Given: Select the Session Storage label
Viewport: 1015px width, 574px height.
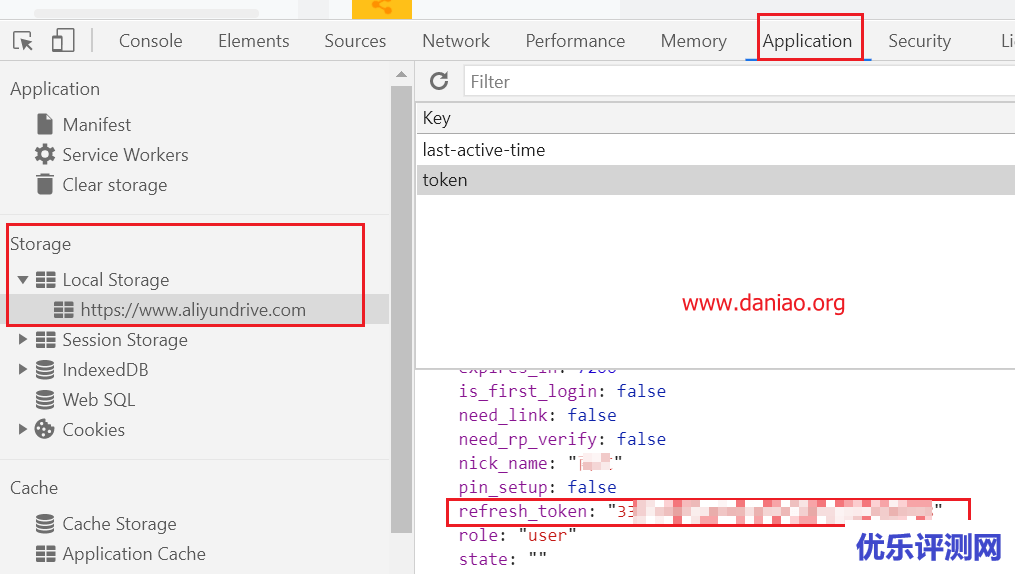Looking at the screenshot, I should point(125,340).
